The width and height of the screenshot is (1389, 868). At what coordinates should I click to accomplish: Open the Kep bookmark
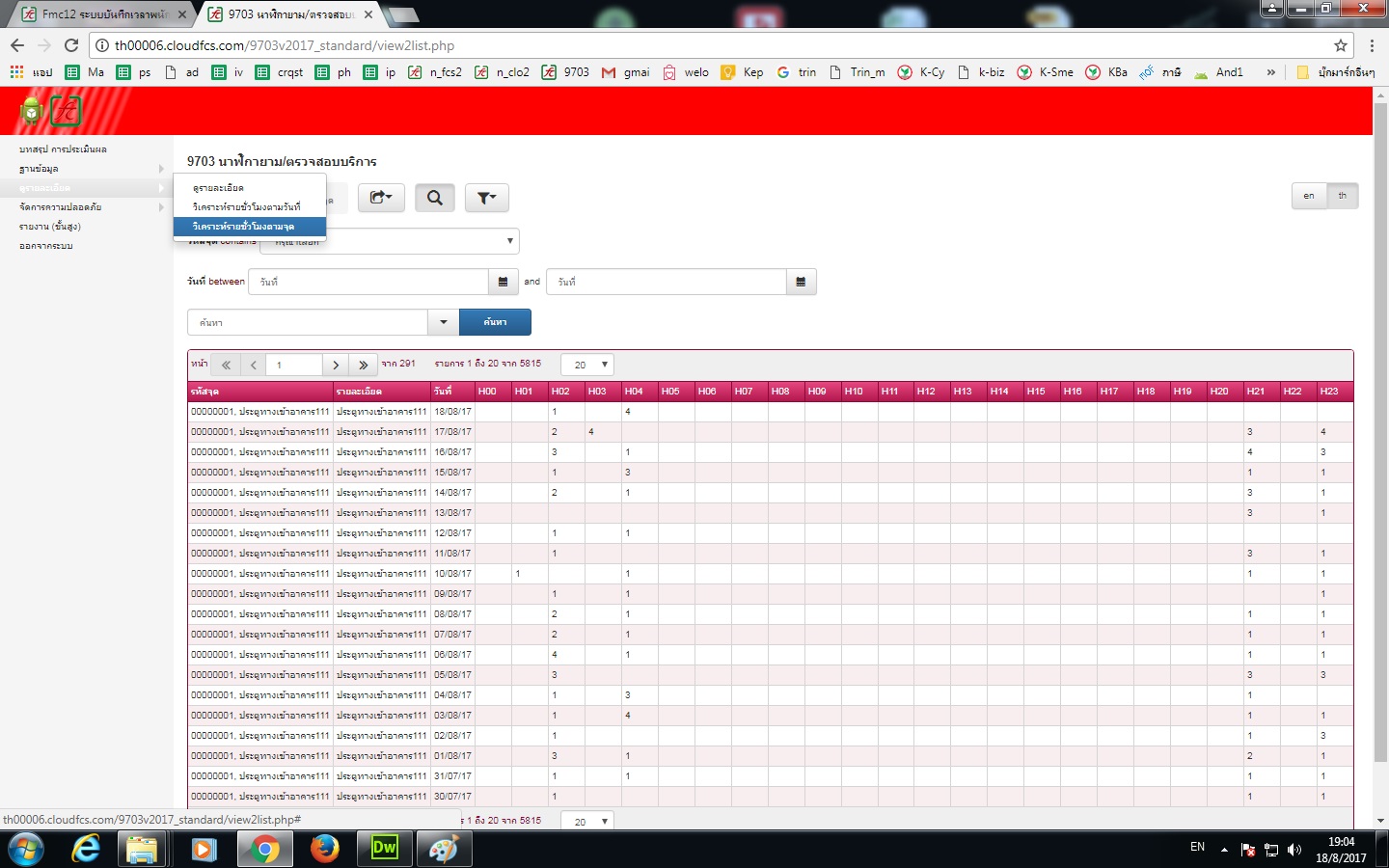742,72
